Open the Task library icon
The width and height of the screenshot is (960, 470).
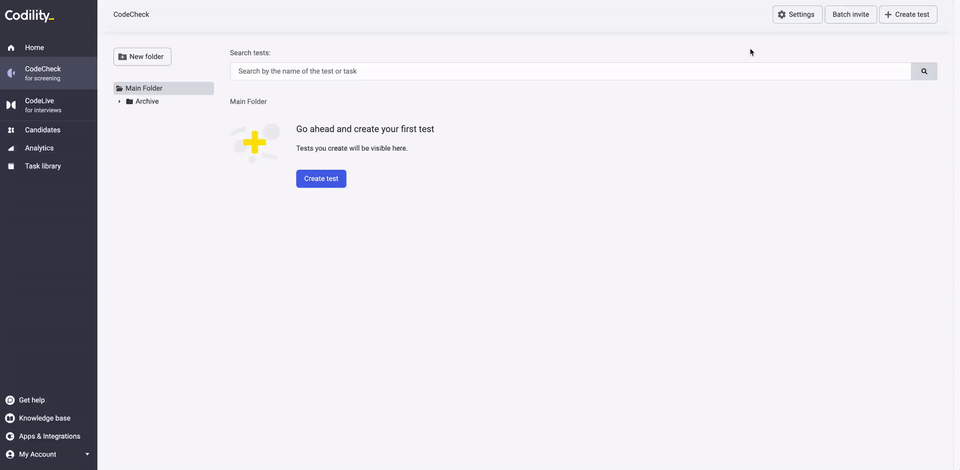(x=11, y=166)
